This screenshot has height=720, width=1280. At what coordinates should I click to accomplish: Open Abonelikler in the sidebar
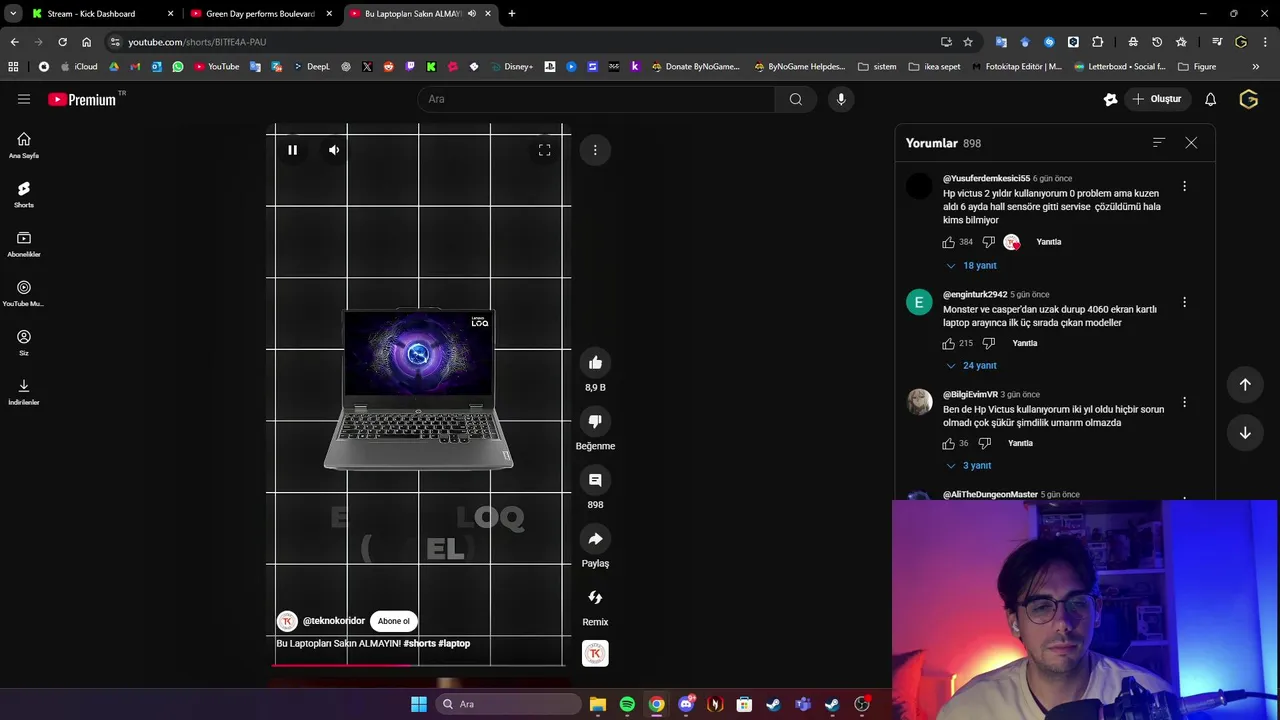(x=24, y=244)
